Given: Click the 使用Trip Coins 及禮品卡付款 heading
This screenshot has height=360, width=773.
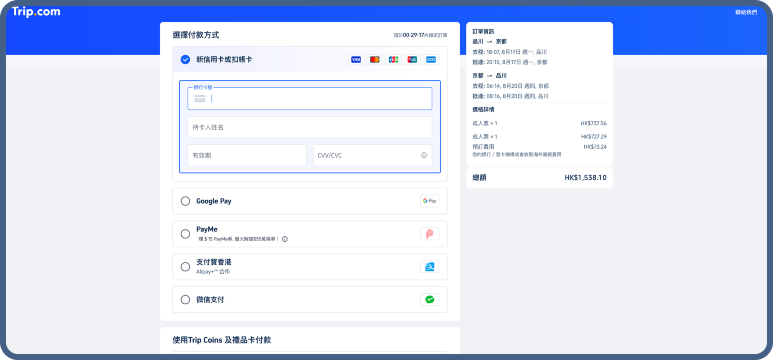Looking at the screenshot, I should [x=222, y=340].
